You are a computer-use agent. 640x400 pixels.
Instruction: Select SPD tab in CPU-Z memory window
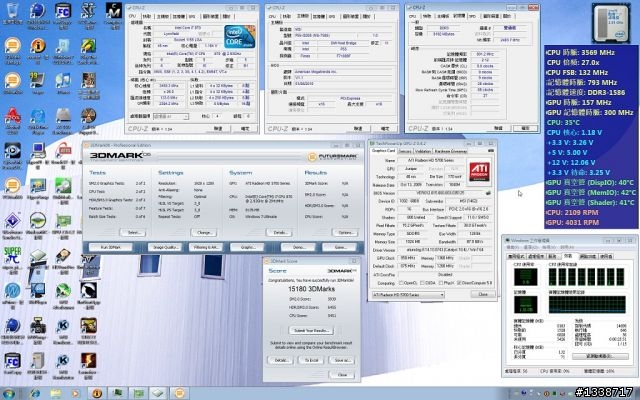tap(472, 16)
